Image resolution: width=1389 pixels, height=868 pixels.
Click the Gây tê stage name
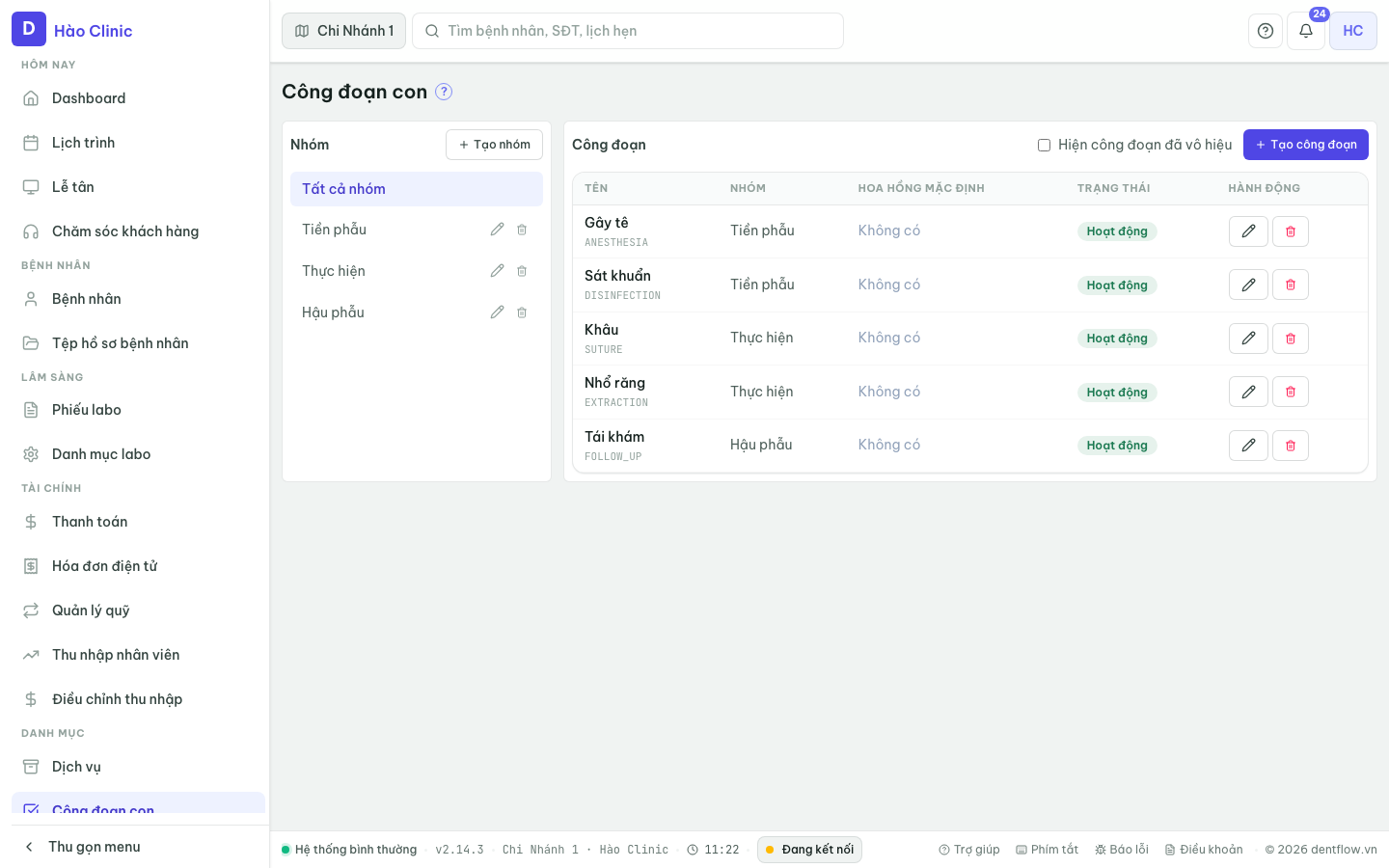click(x=606, y=223)
